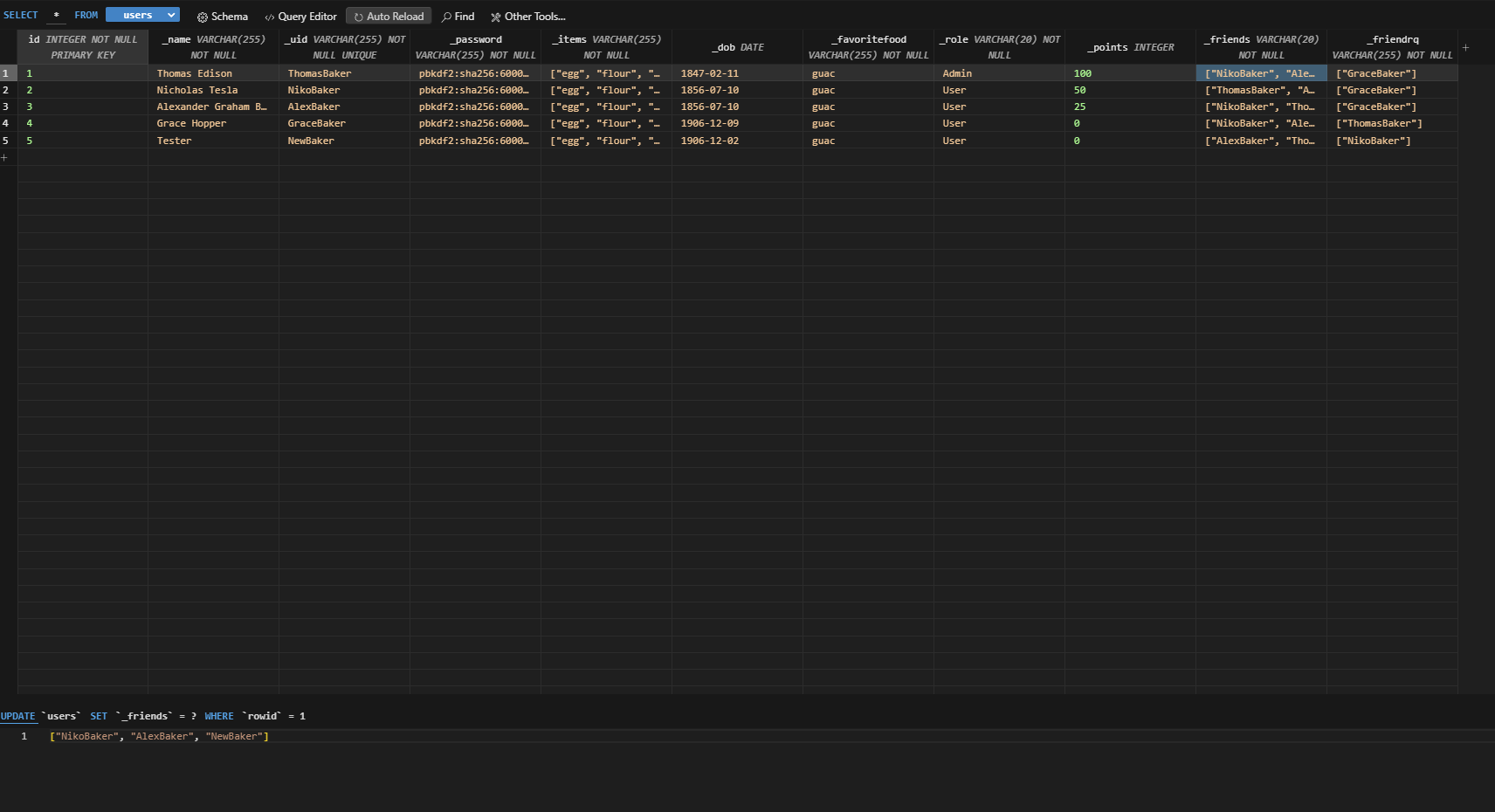Click Thomas Edison's highlighted _friends cell

coord(1262,73)
